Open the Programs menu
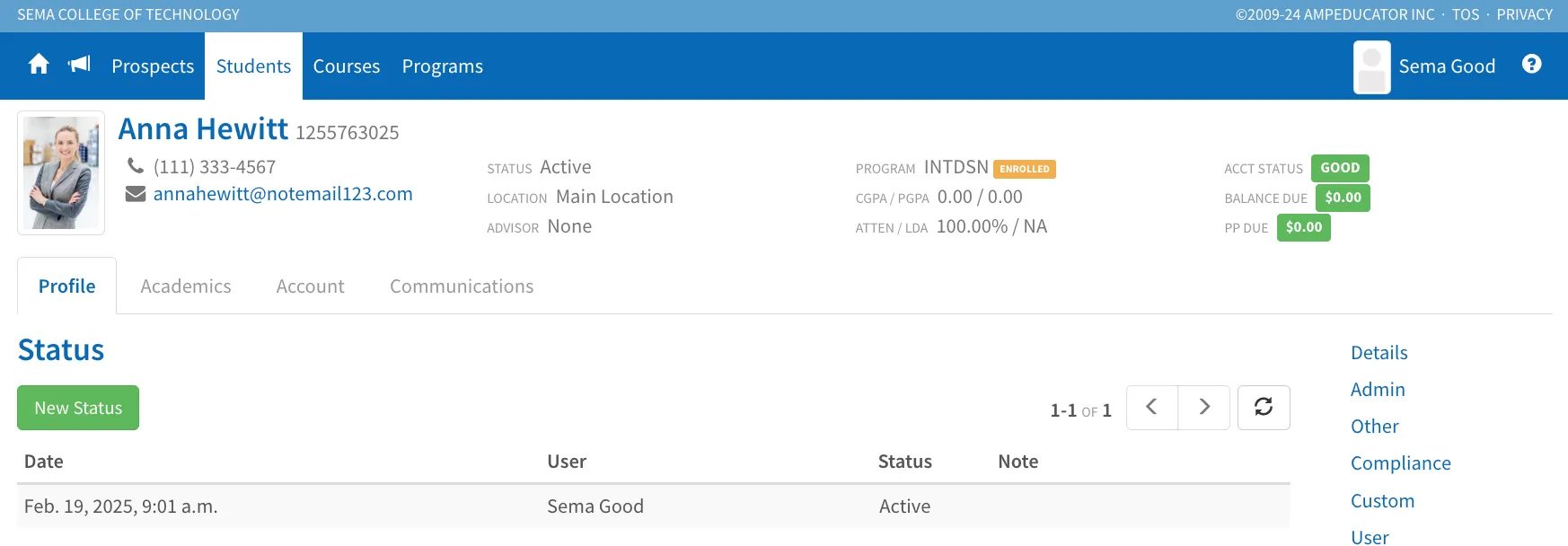The image size is (1568, 546). pyautogui.click(x=443, y=66)
